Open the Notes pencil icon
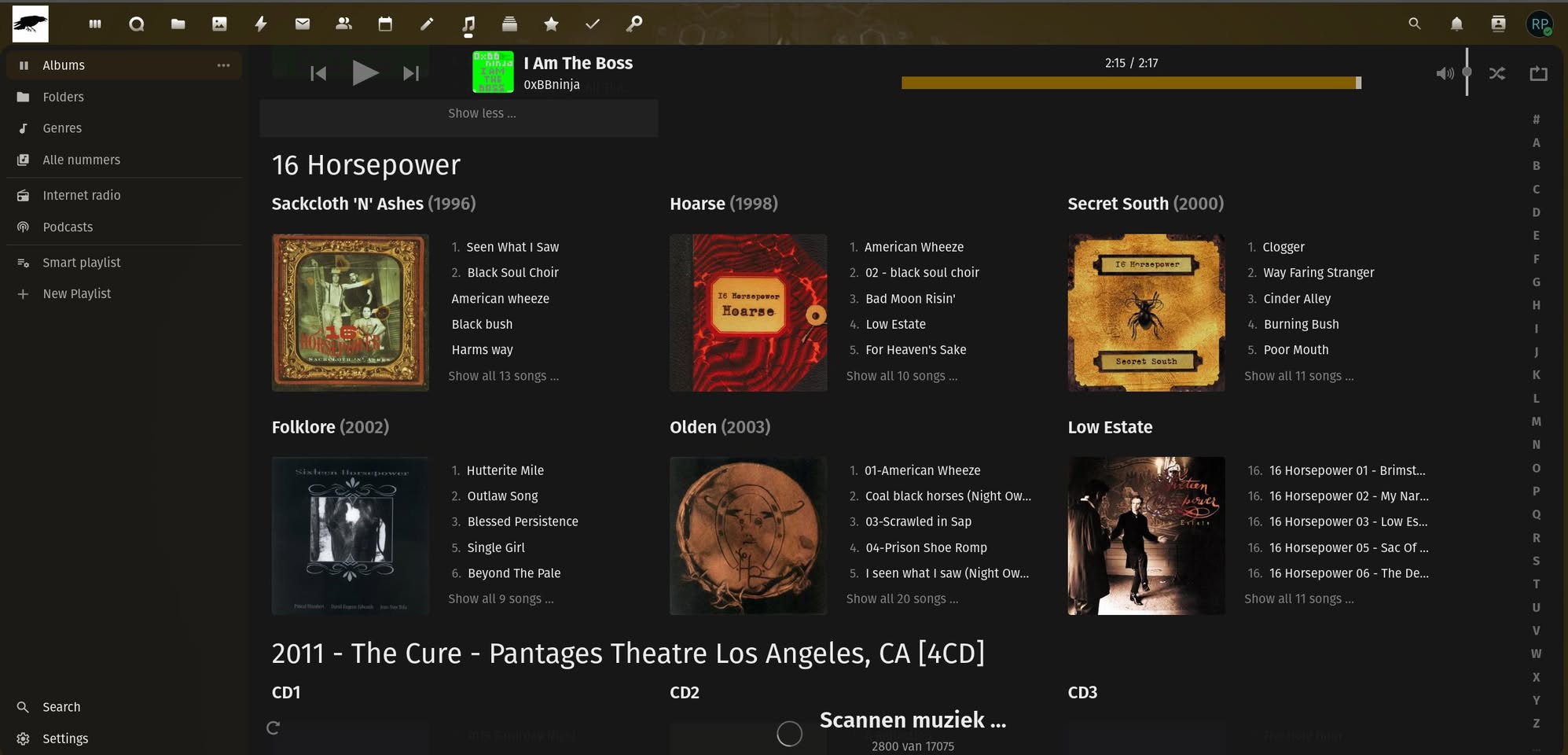 coord(427,24)
